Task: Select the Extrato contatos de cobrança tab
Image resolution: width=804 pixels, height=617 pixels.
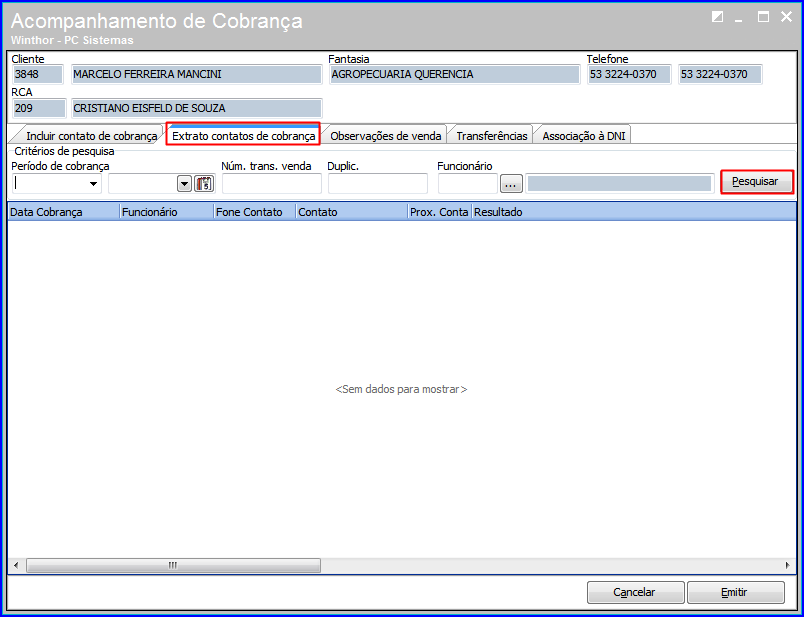Action: click(244, 136)
